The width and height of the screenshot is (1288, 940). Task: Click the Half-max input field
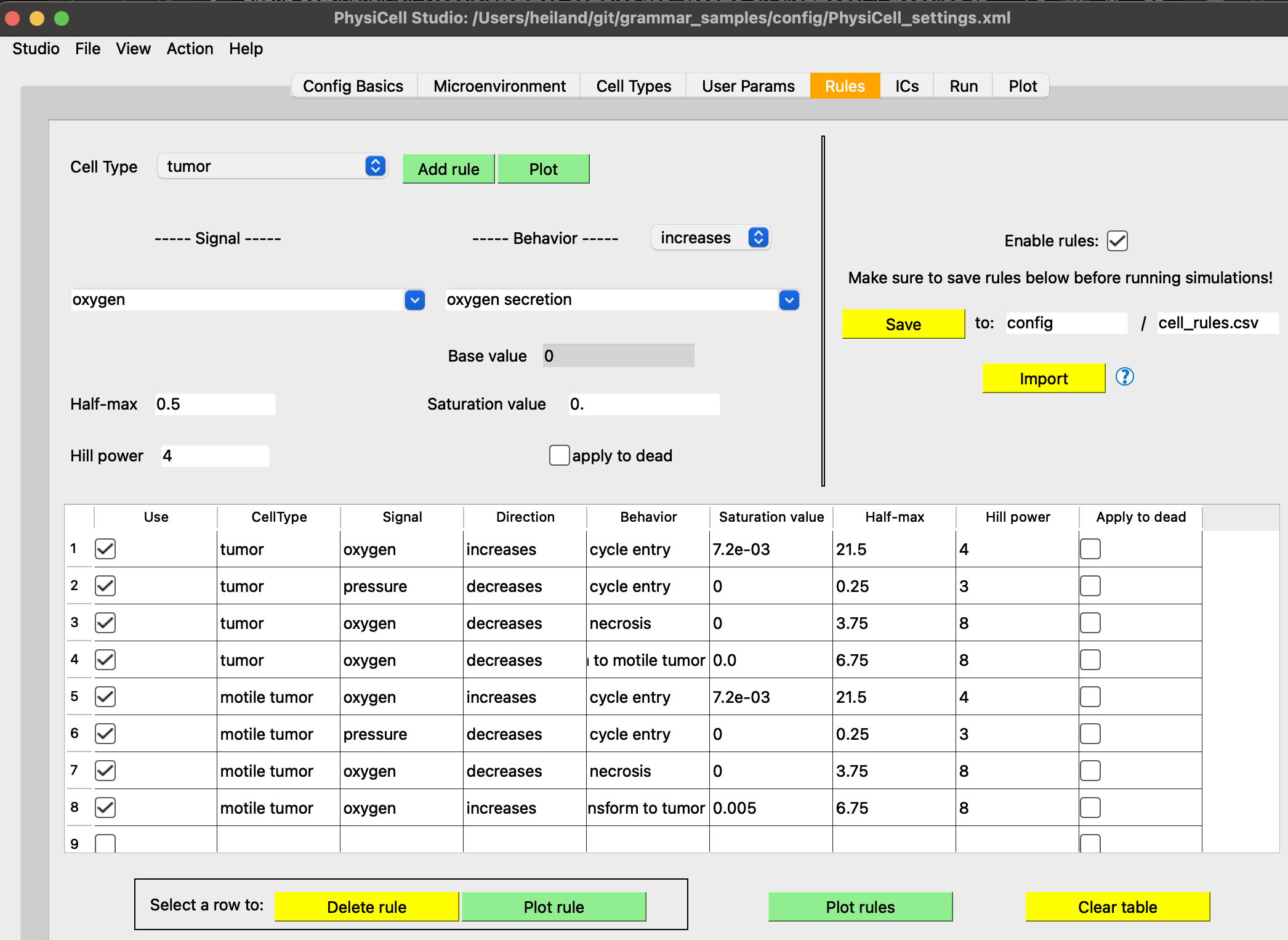(215, 404)
